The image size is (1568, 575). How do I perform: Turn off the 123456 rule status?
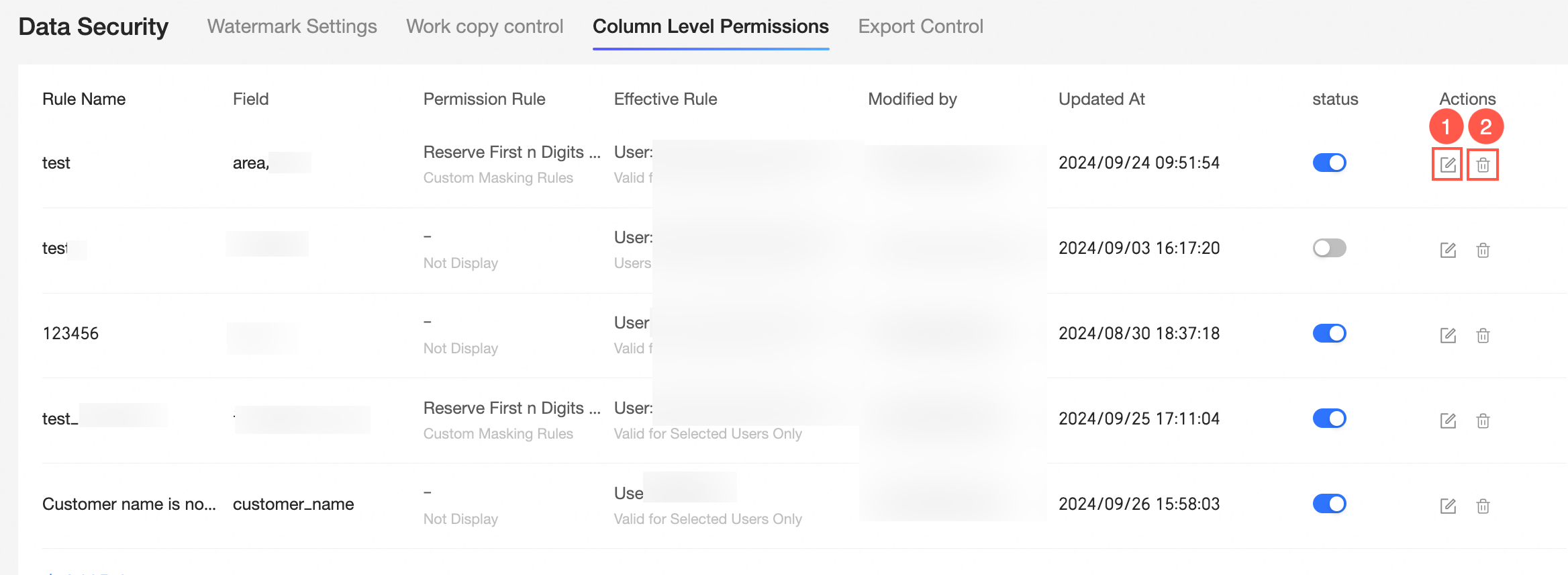(1329, 333)
